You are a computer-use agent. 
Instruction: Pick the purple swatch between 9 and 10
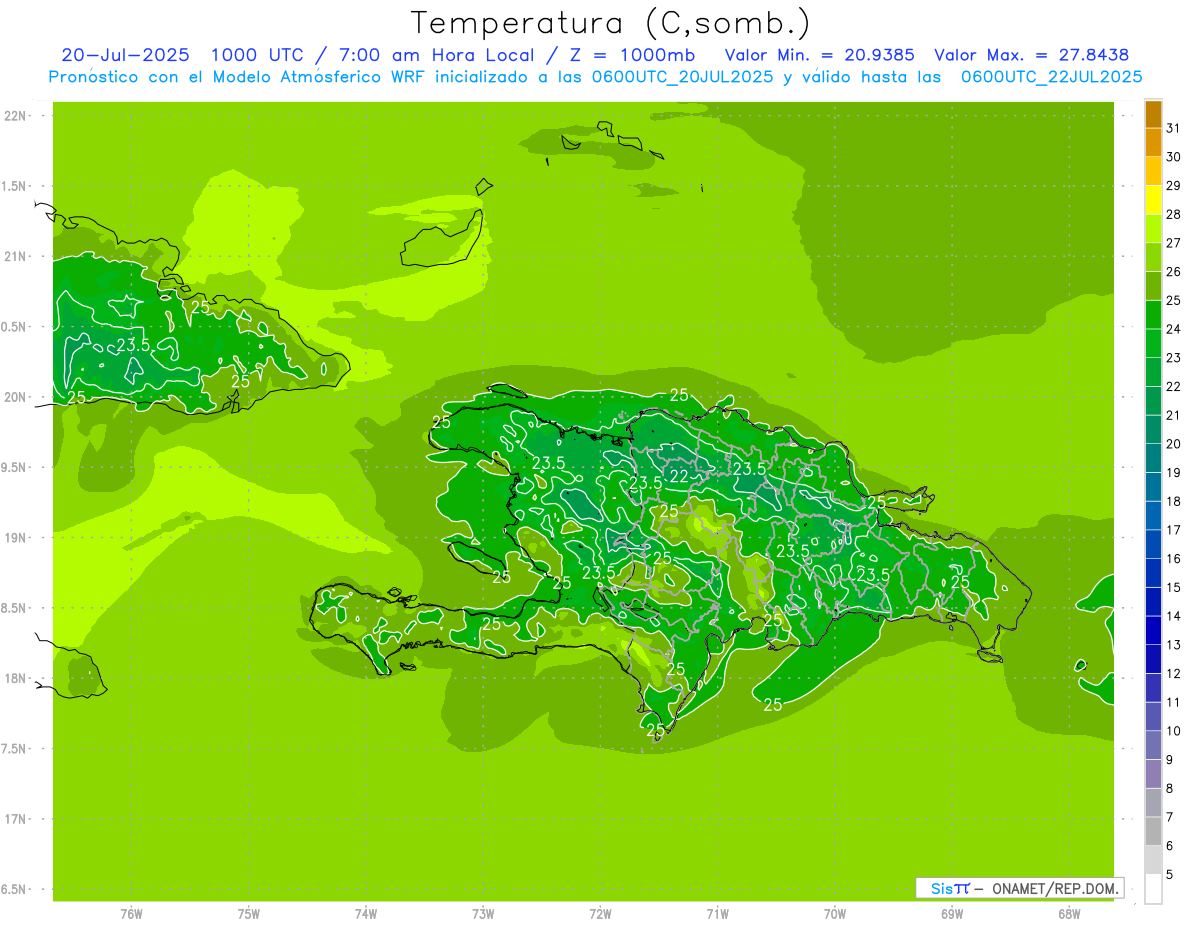tap(1153, 746)
